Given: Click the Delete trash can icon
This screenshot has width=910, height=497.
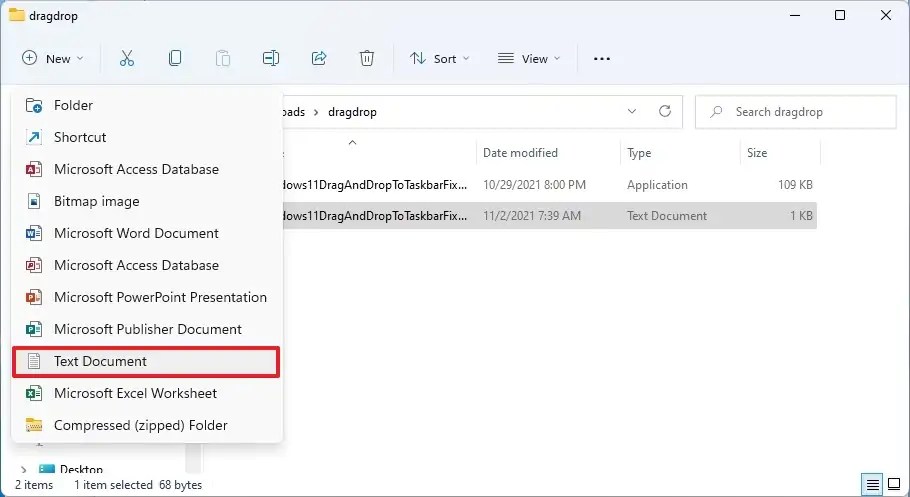Looking at the screenshot, I should coord(367,58).
